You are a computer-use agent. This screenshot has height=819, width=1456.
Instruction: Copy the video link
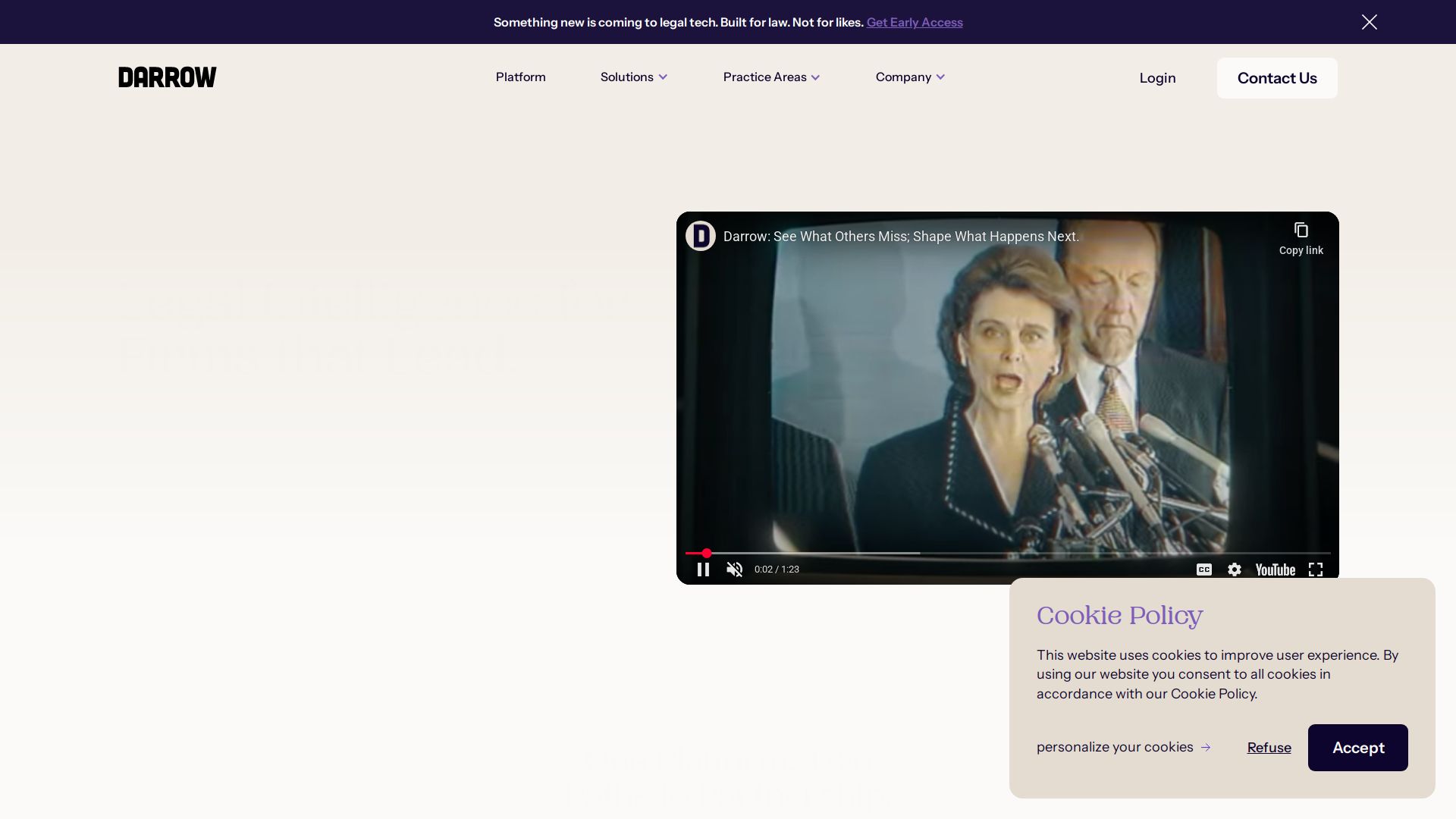click(x=1301, y=238)
